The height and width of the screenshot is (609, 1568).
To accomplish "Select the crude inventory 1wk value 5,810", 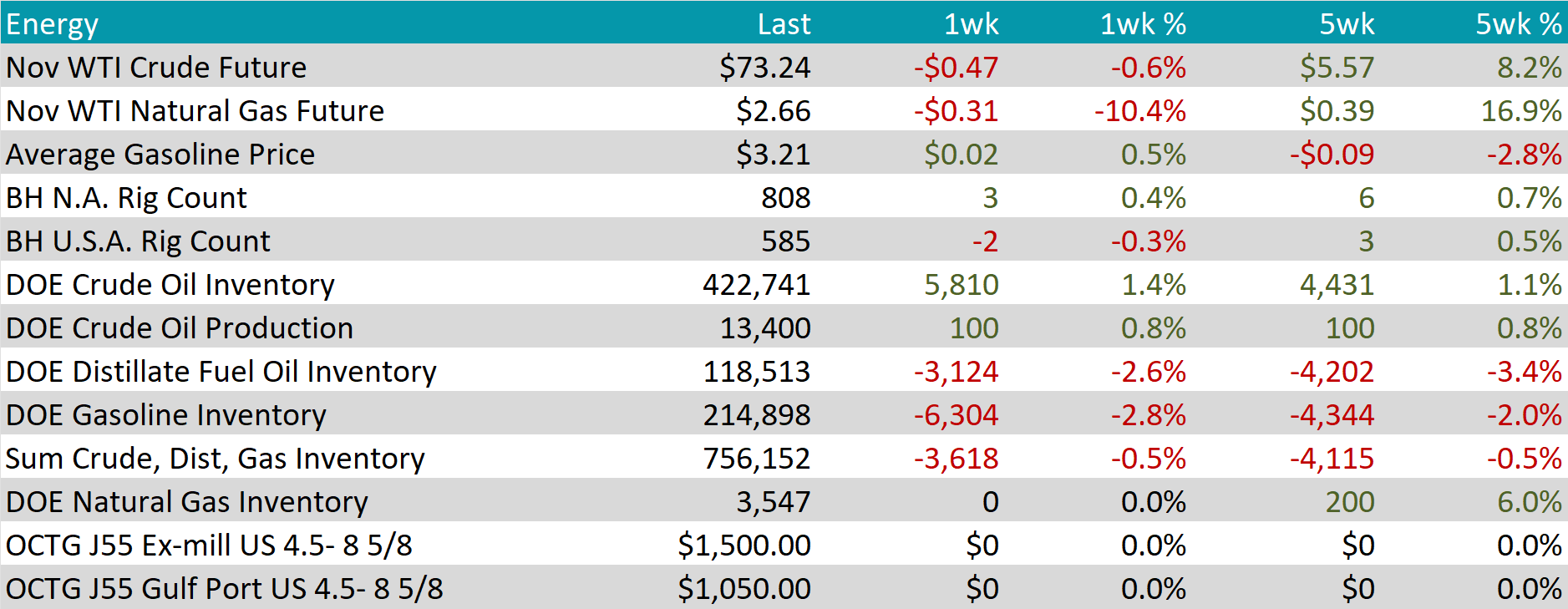I will [x=961, y=285].
